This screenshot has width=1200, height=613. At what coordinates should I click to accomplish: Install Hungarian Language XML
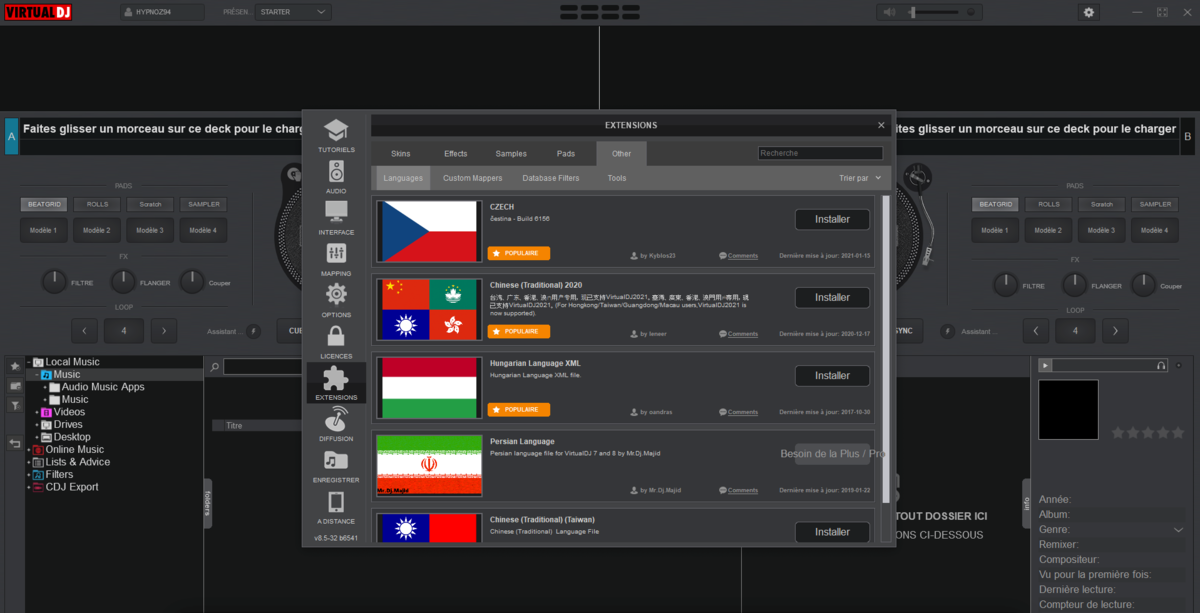point(832,375)
